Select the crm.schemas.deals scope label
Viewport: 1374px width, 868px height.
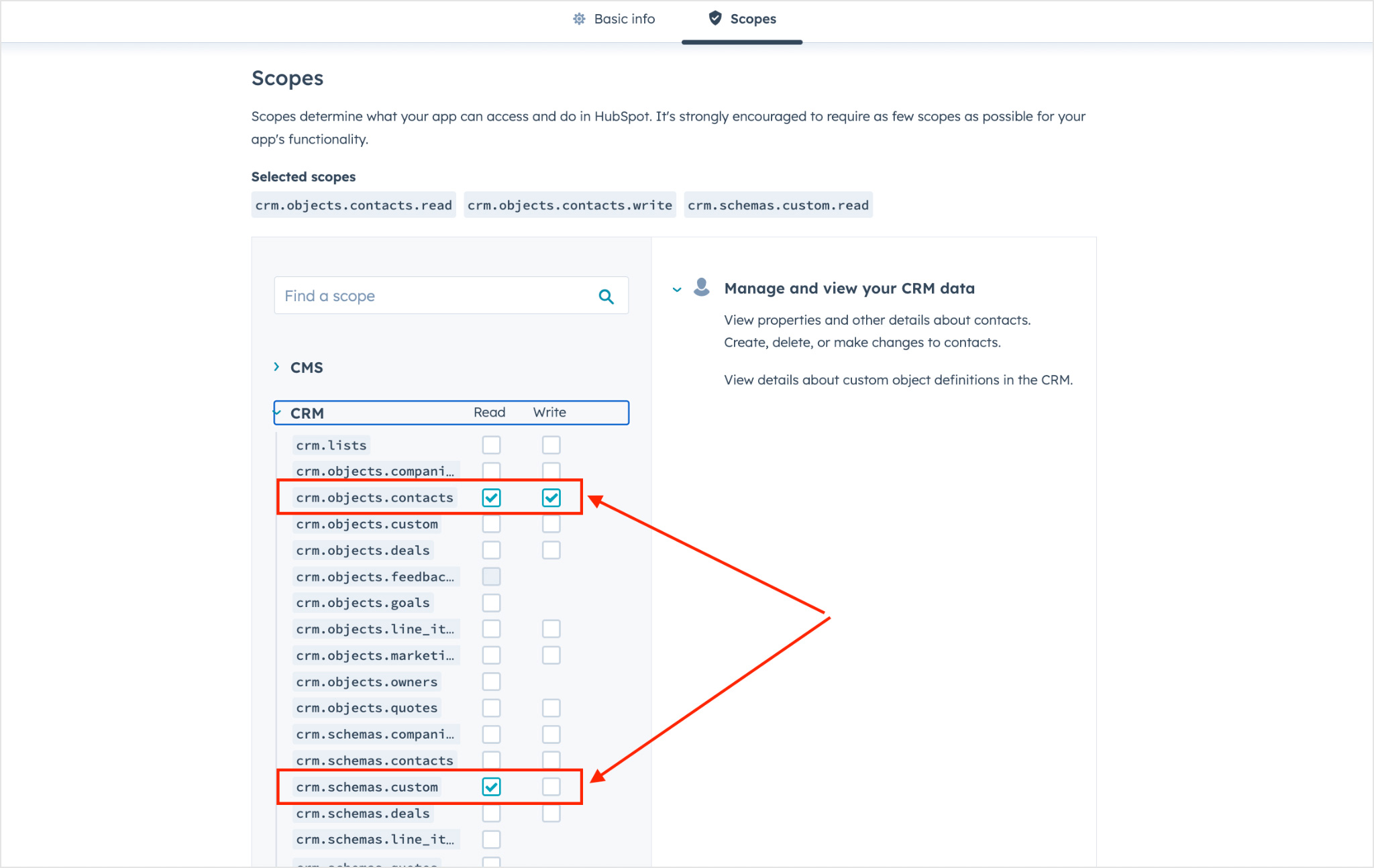click(363, 813)
